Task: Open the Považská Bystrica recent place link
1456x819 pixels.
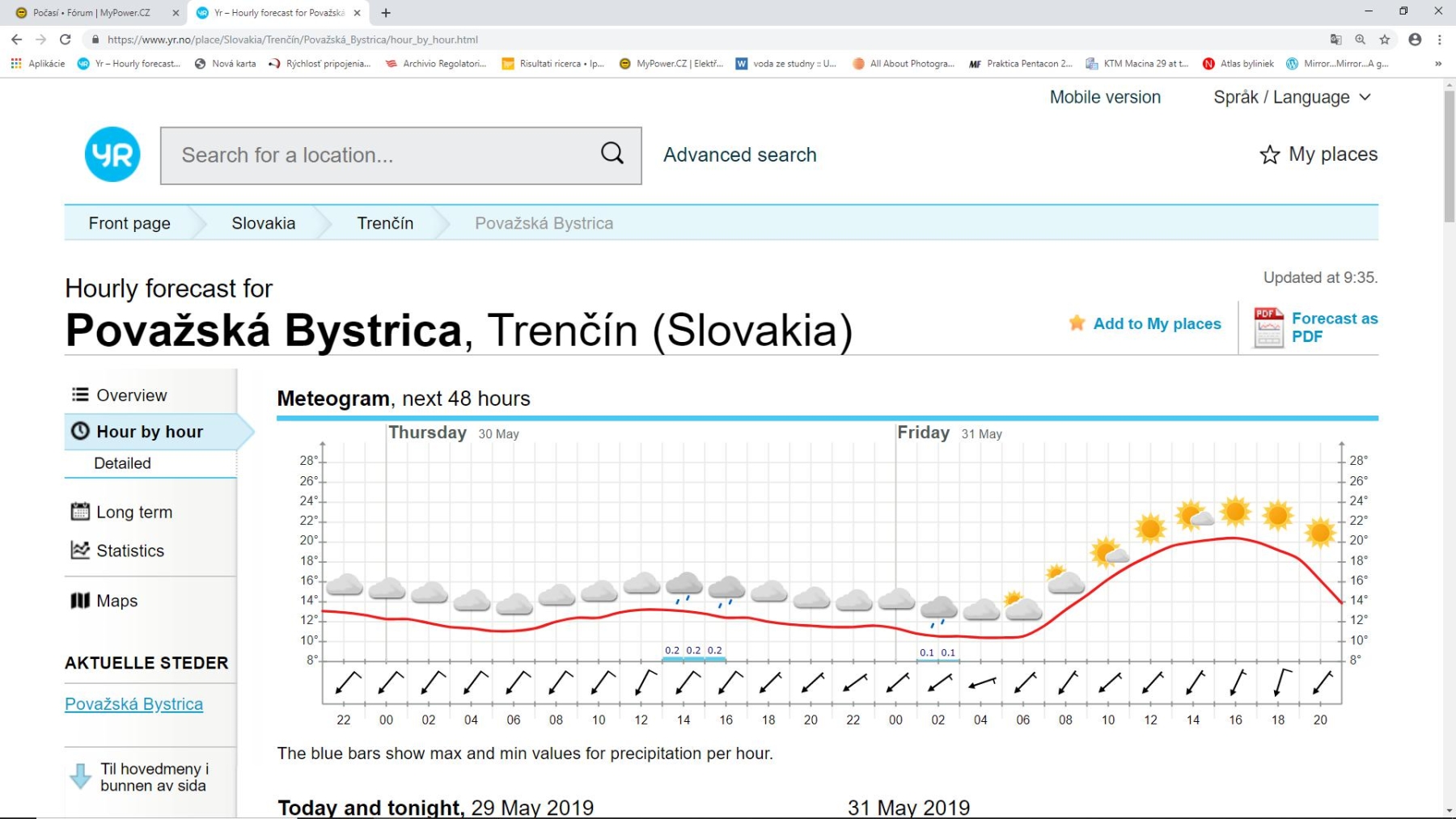Action: 134,704
